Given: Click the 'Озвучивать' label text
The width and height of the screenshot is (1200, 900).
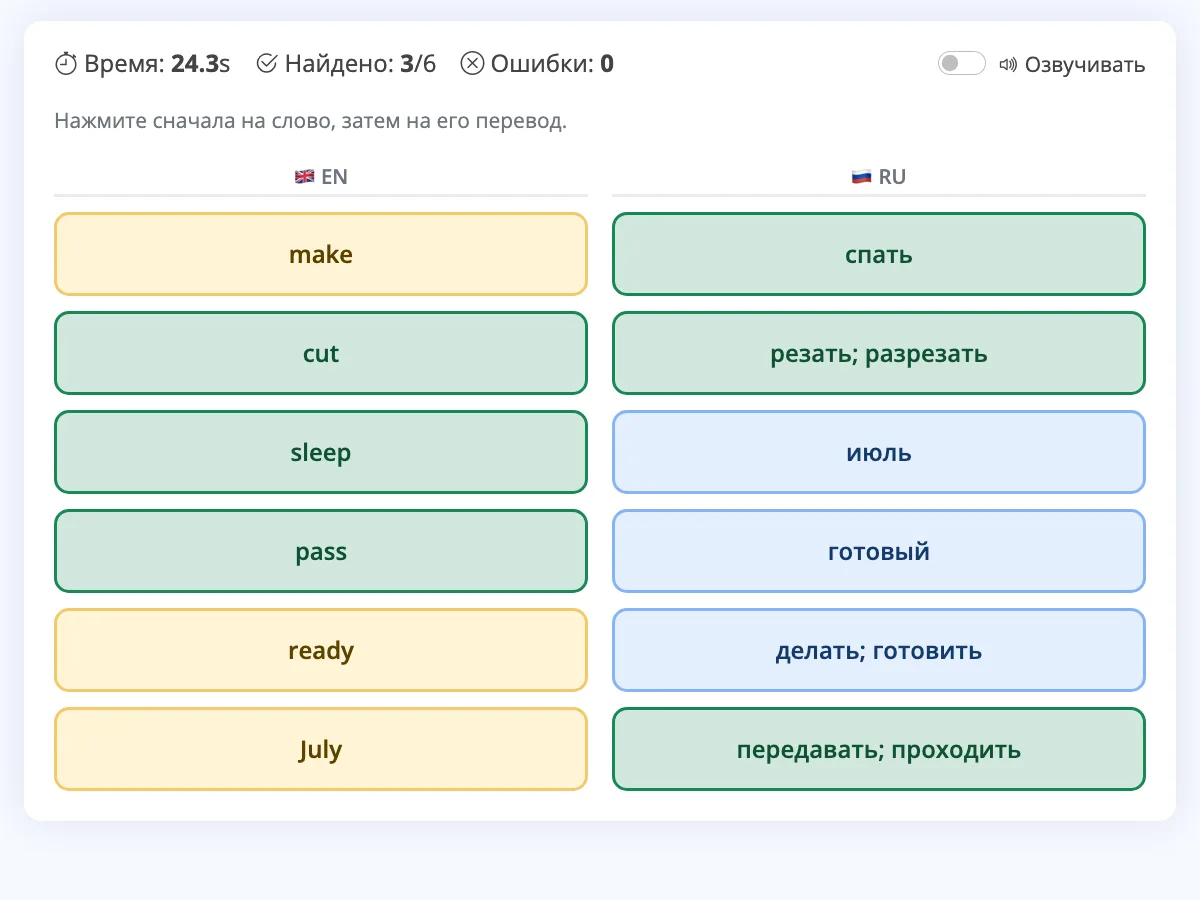Looking at the screenshot, I should (x=1085, y=65).
